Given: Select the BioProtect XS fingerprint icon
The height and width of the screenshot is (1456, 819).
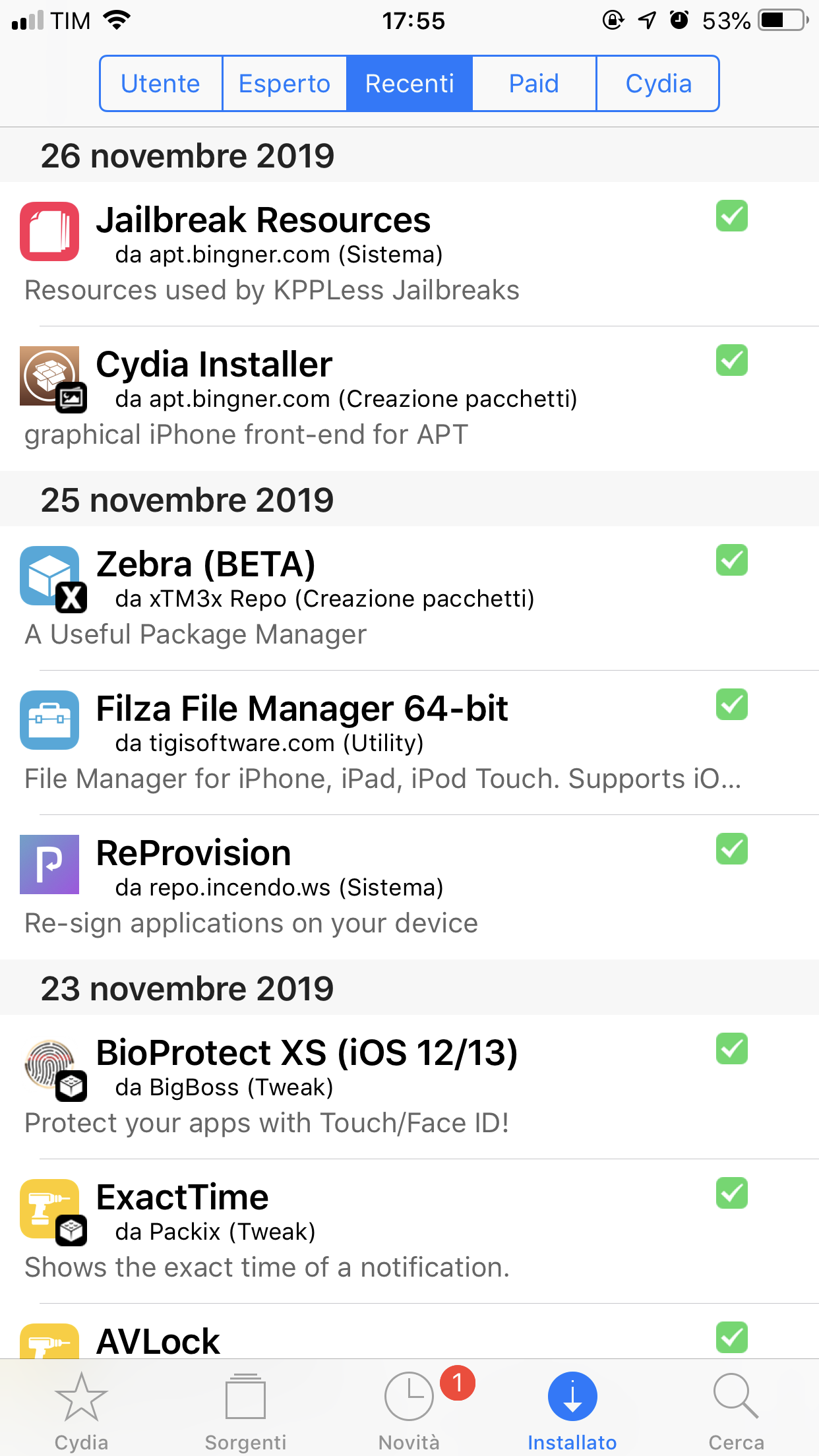Looking at the screenshot, I should 49,1065.
